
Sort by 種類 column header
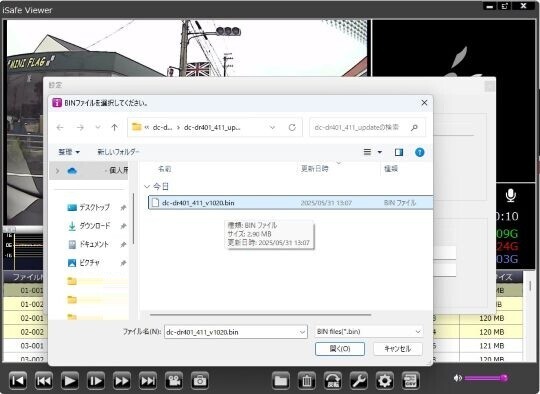click(391, 168)
